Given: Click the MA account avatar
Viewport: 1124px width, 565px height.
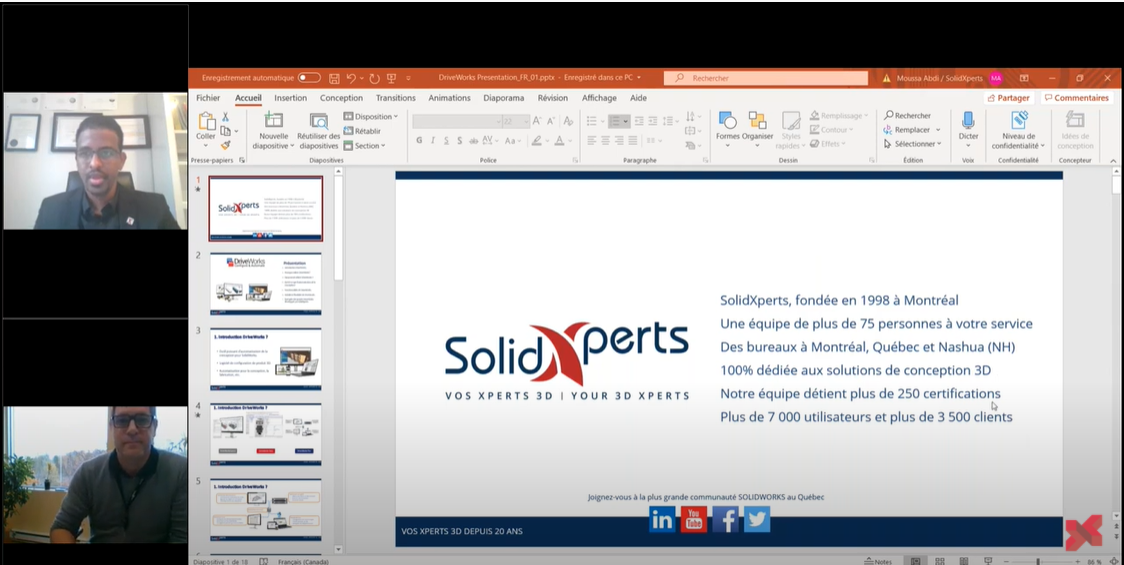Looking at the screenshot, I should tap(996, 78).
